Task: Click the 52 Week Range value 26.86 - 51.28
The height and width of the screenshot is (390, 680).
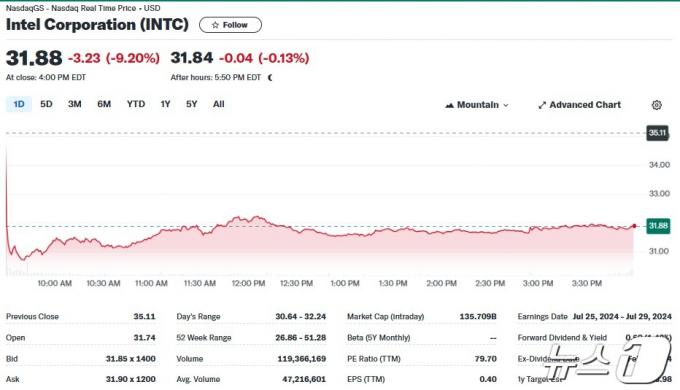Action: click(x=301, y=338)
